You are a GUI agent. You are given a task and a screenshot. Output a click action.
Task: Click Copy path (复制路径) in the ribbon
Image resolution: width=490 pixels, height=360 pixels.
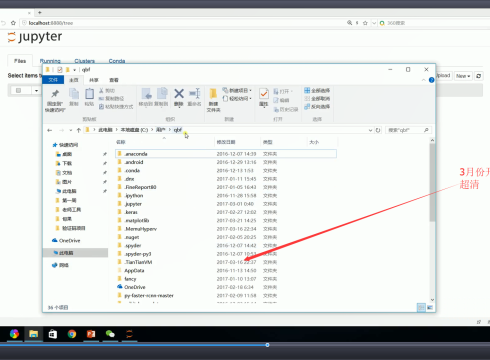coord(111,99)
